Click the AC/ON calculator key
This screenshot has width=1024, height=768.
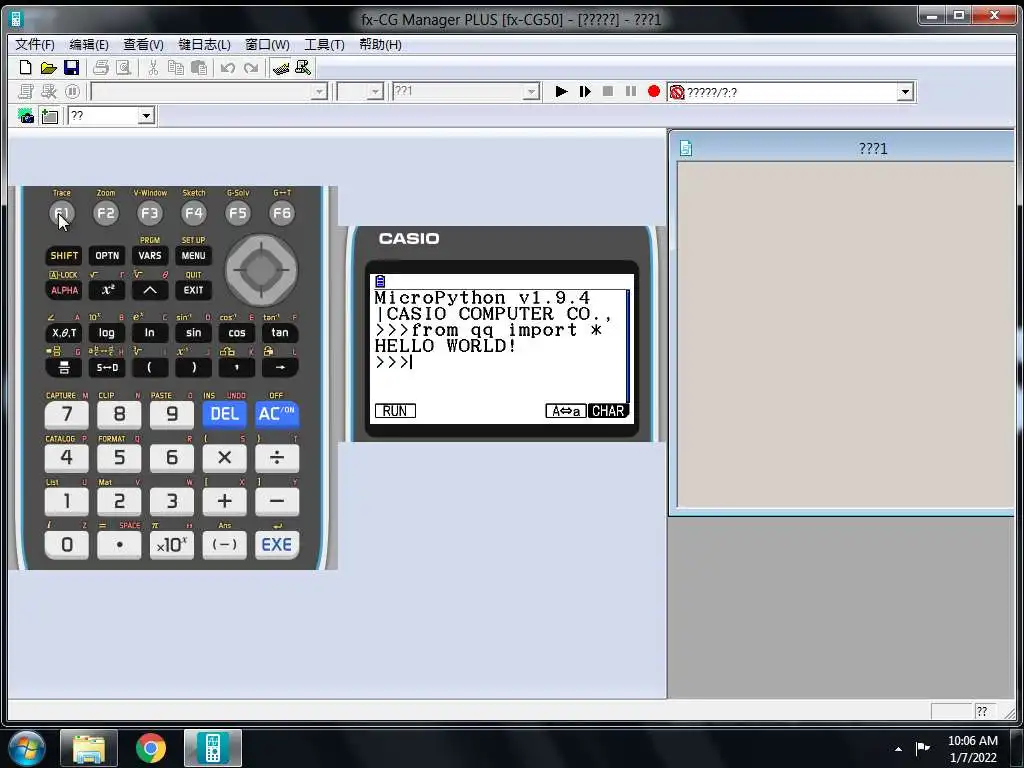click(277, 414)
